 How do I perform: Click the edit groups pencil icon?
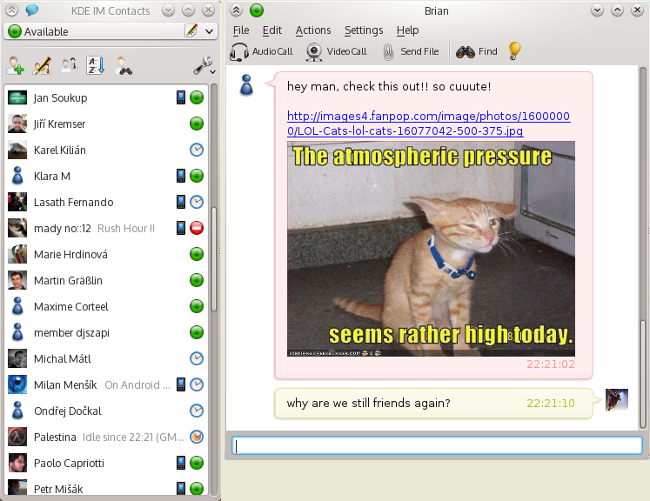[x=43, y=66]
